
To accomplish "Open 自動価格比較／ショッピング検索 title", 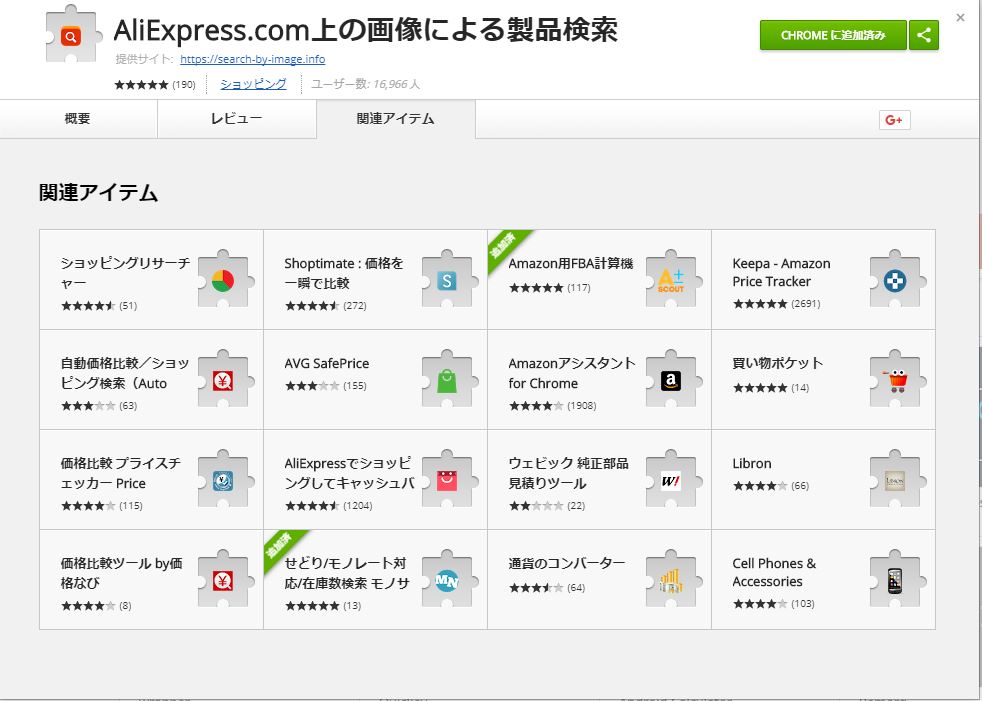I will click(125, 373).
